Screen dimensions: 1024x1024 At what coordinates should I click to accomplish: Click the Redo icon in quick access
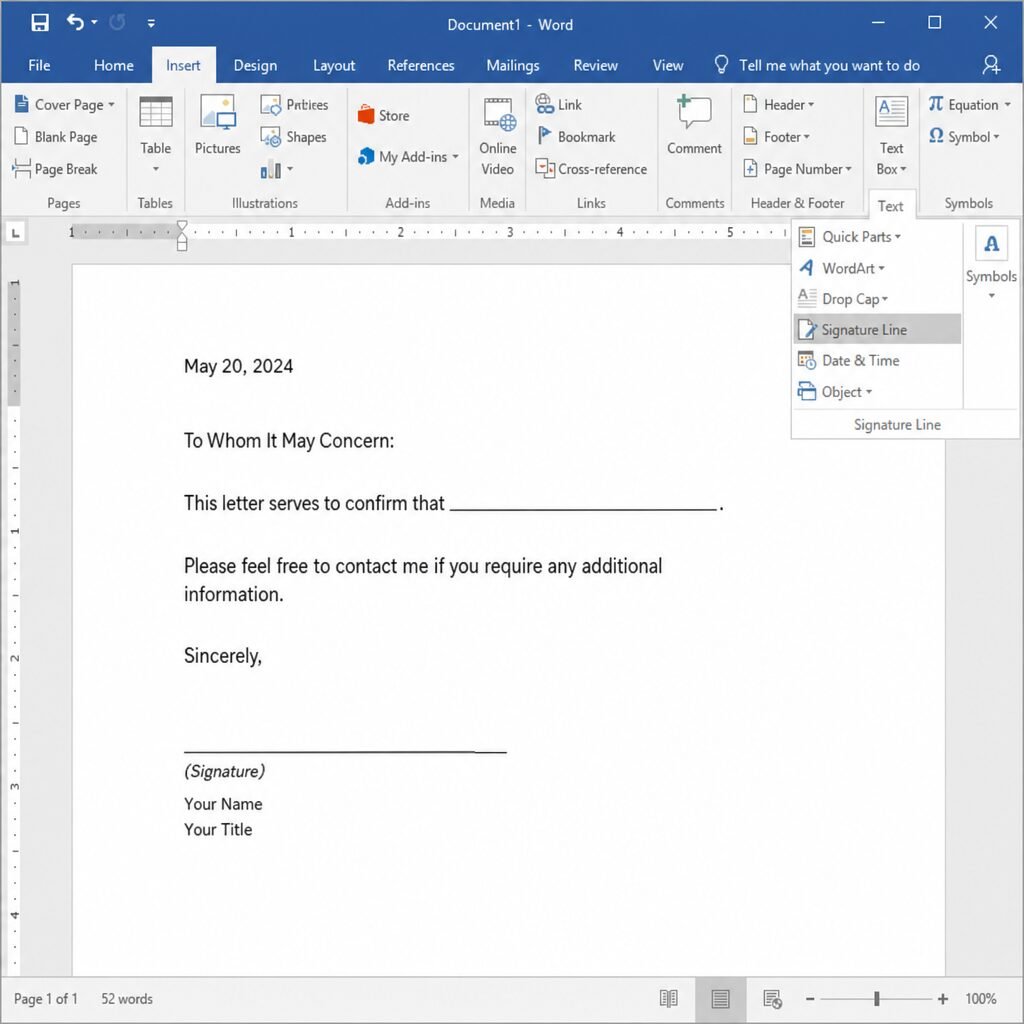[x=118, y=23]
